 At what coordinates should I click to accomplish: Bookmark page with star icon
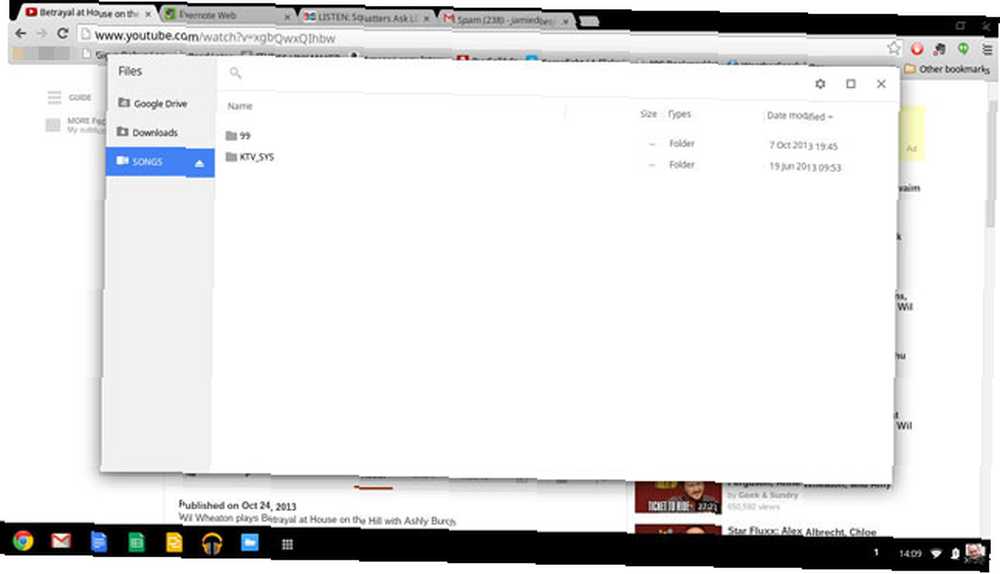click(x=894, y=48)
